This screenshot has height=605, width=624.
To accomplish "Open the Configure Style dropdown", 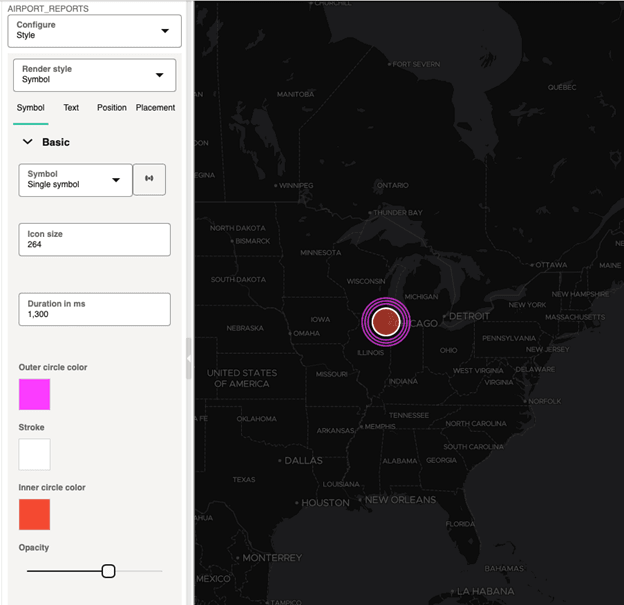I will pos(94,31).
